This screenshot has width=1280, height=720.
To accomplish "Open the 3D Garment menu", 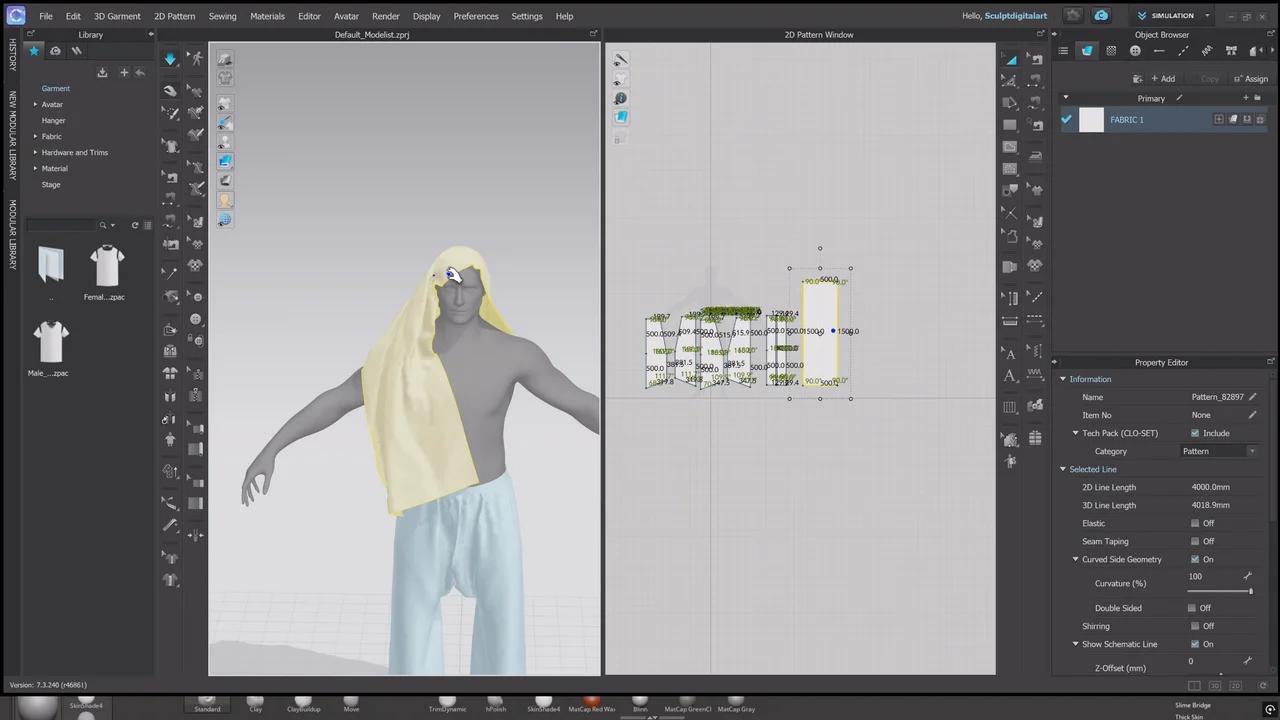I will tap(117, 16).
